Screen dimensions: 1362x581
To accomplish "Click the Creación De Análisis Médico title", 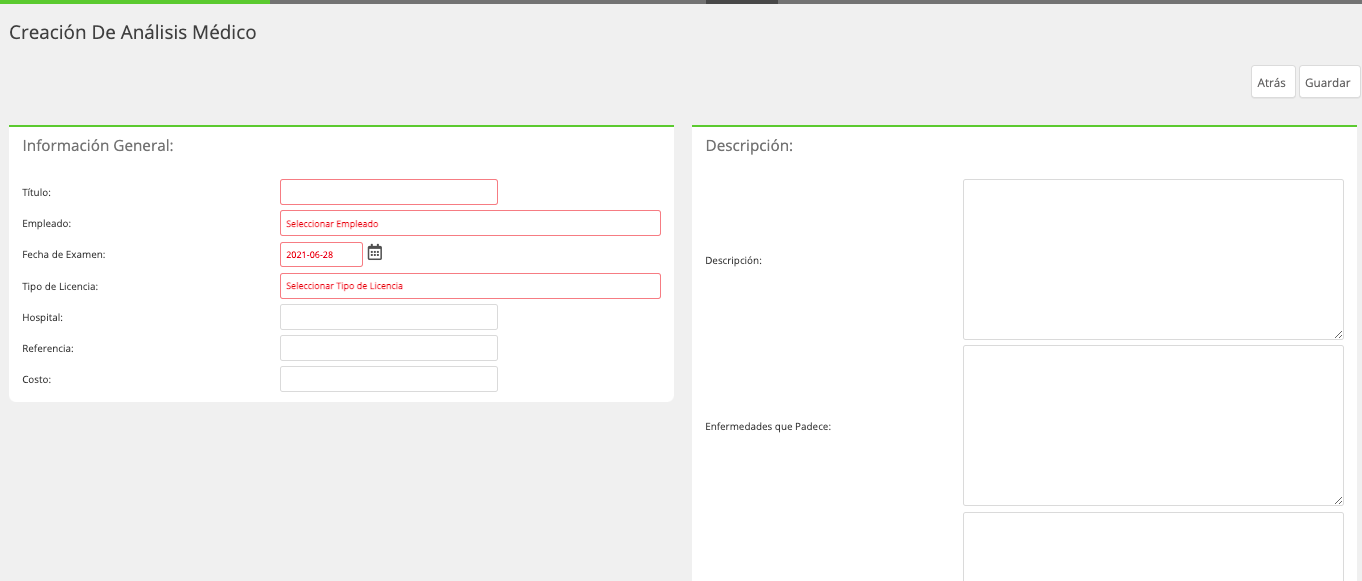I will click(x=133, y=33).
